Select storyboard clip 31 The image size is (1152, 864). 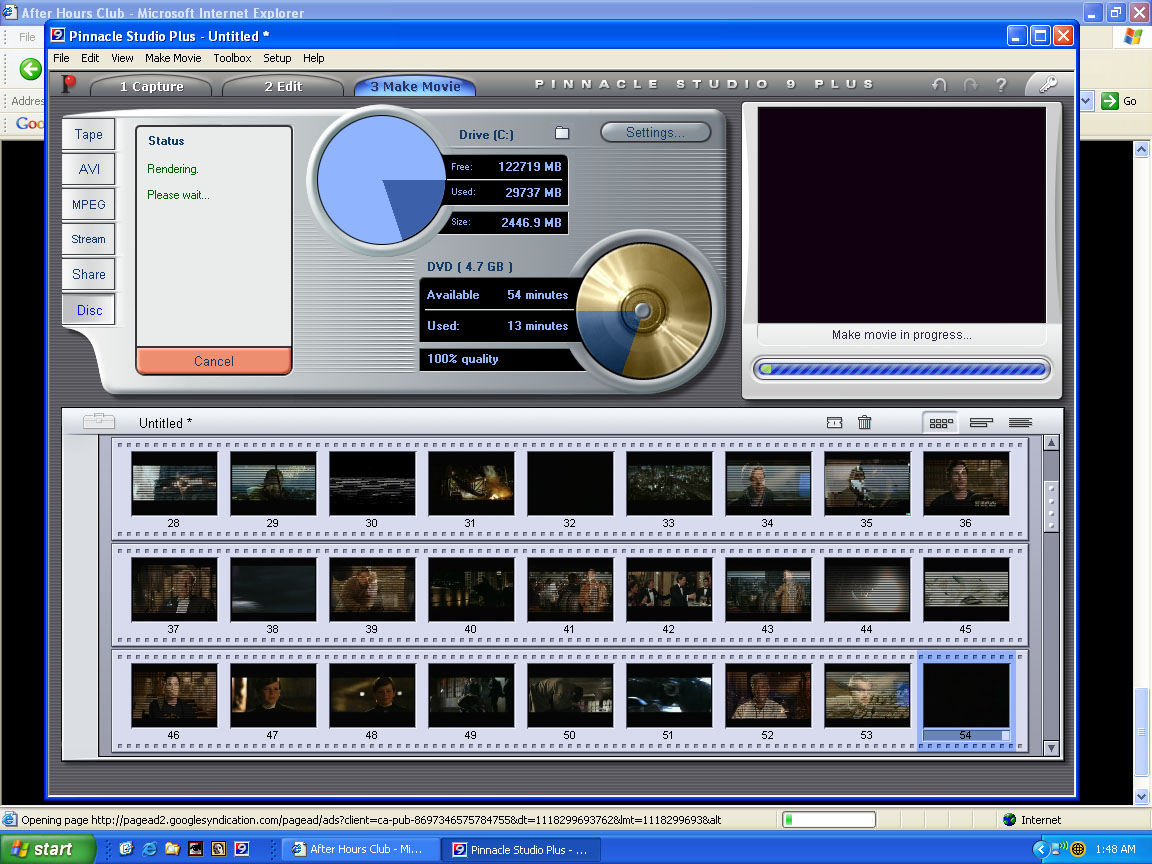point(471,483)
